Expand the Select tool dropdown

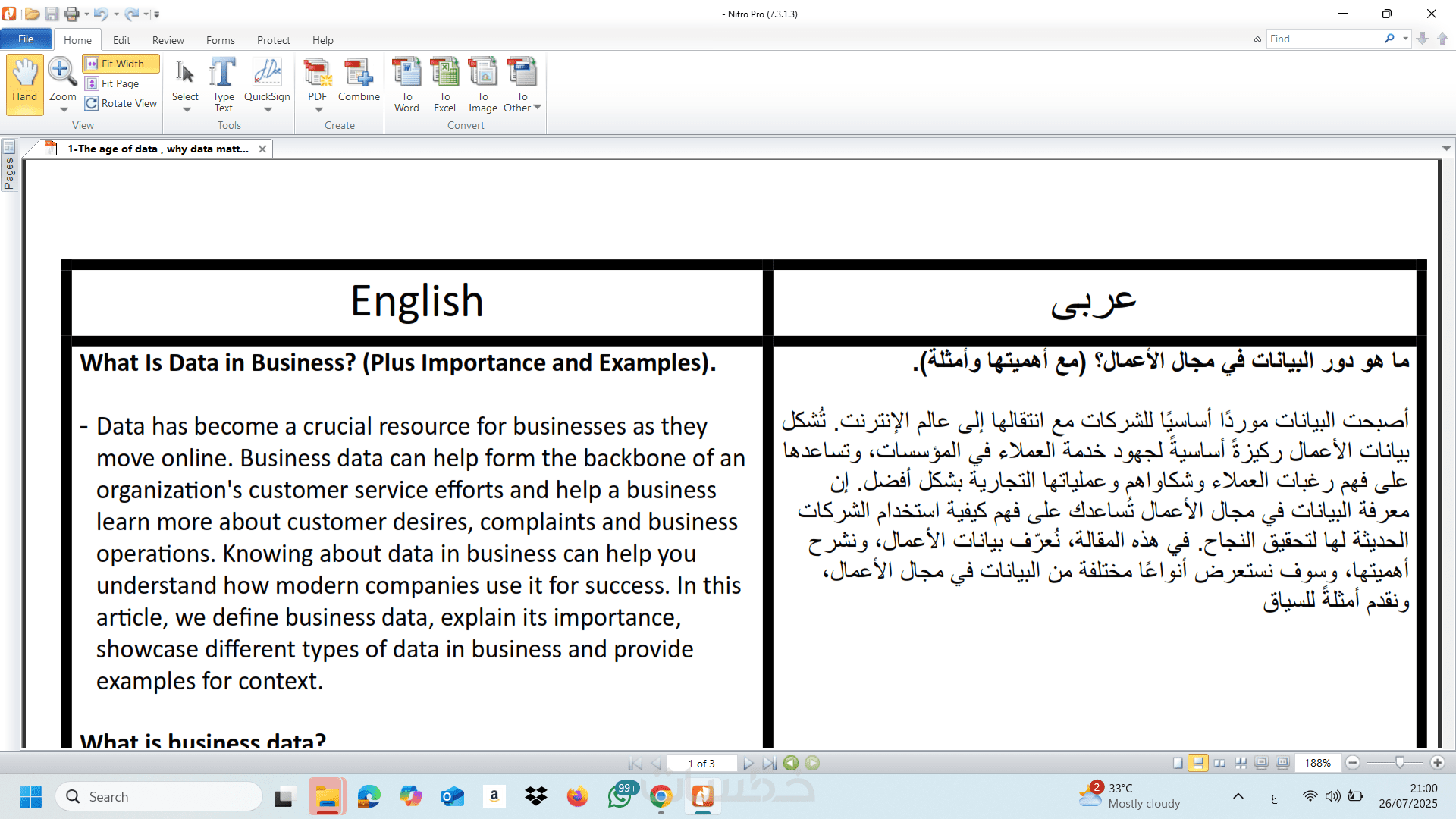[x=187, y=110]
